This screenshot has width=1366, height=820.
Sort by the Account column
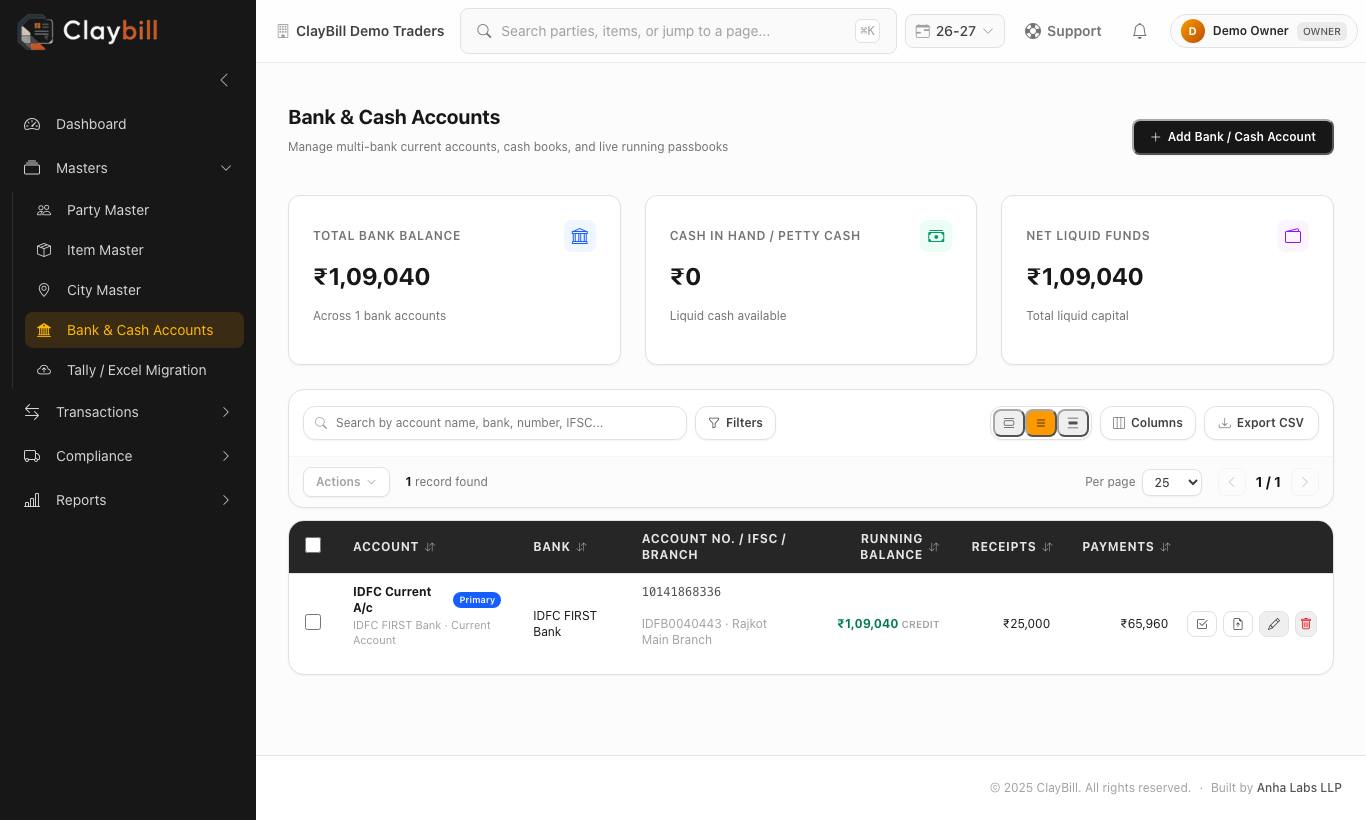pos(394,547)
